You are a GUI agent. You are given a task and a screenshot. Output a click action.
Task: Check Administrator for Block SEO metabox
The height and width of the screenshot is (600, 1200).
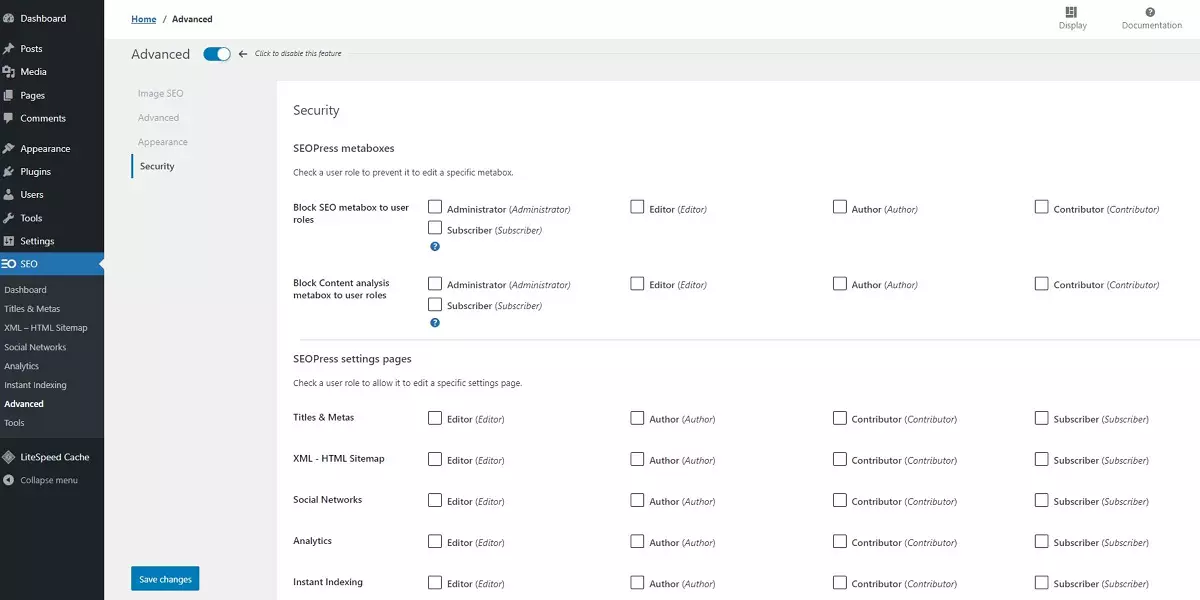(435, 207)
